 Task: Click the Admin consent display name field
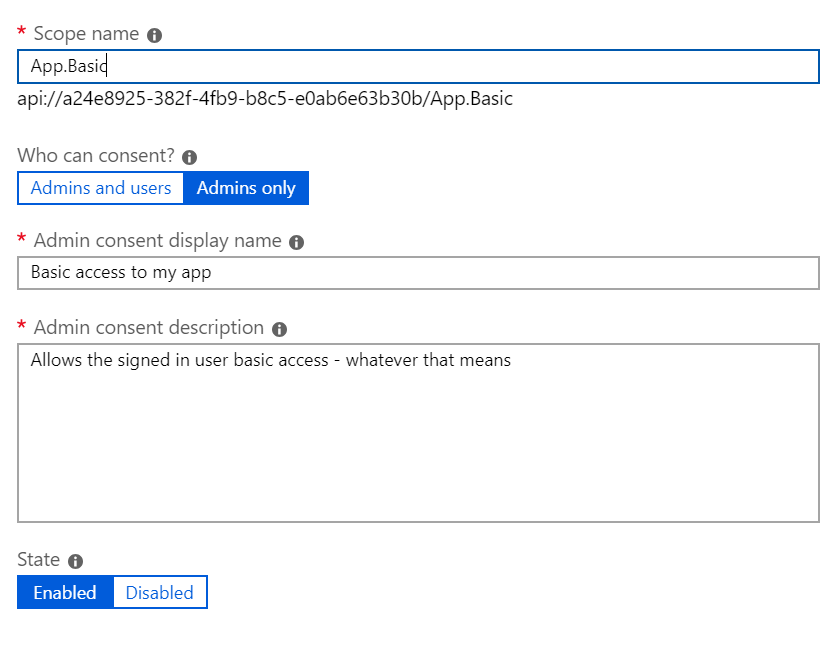(x=418, y=273)
